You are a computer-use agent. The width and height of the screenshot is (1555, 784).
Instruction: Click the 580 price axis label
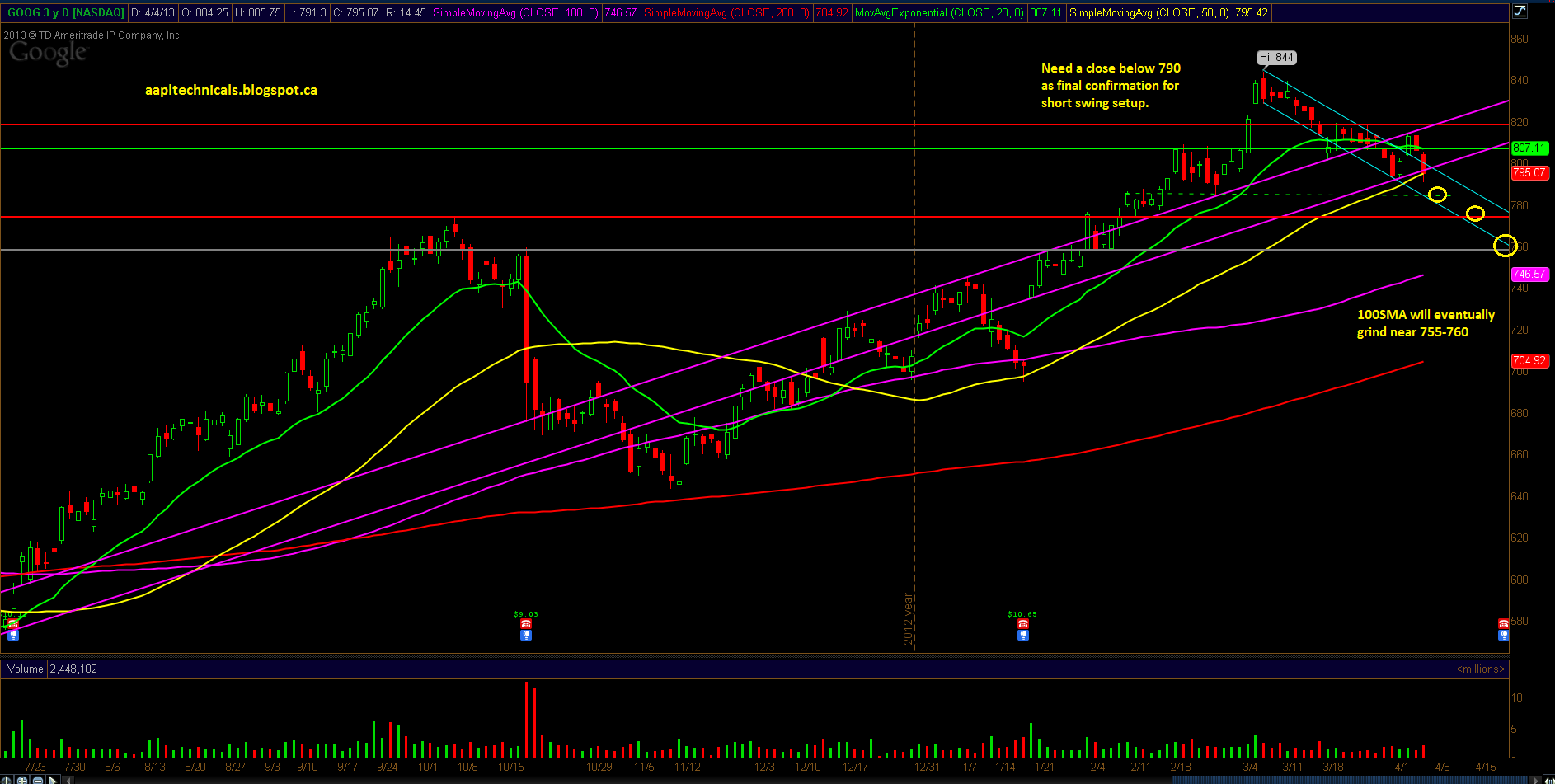1520,621
